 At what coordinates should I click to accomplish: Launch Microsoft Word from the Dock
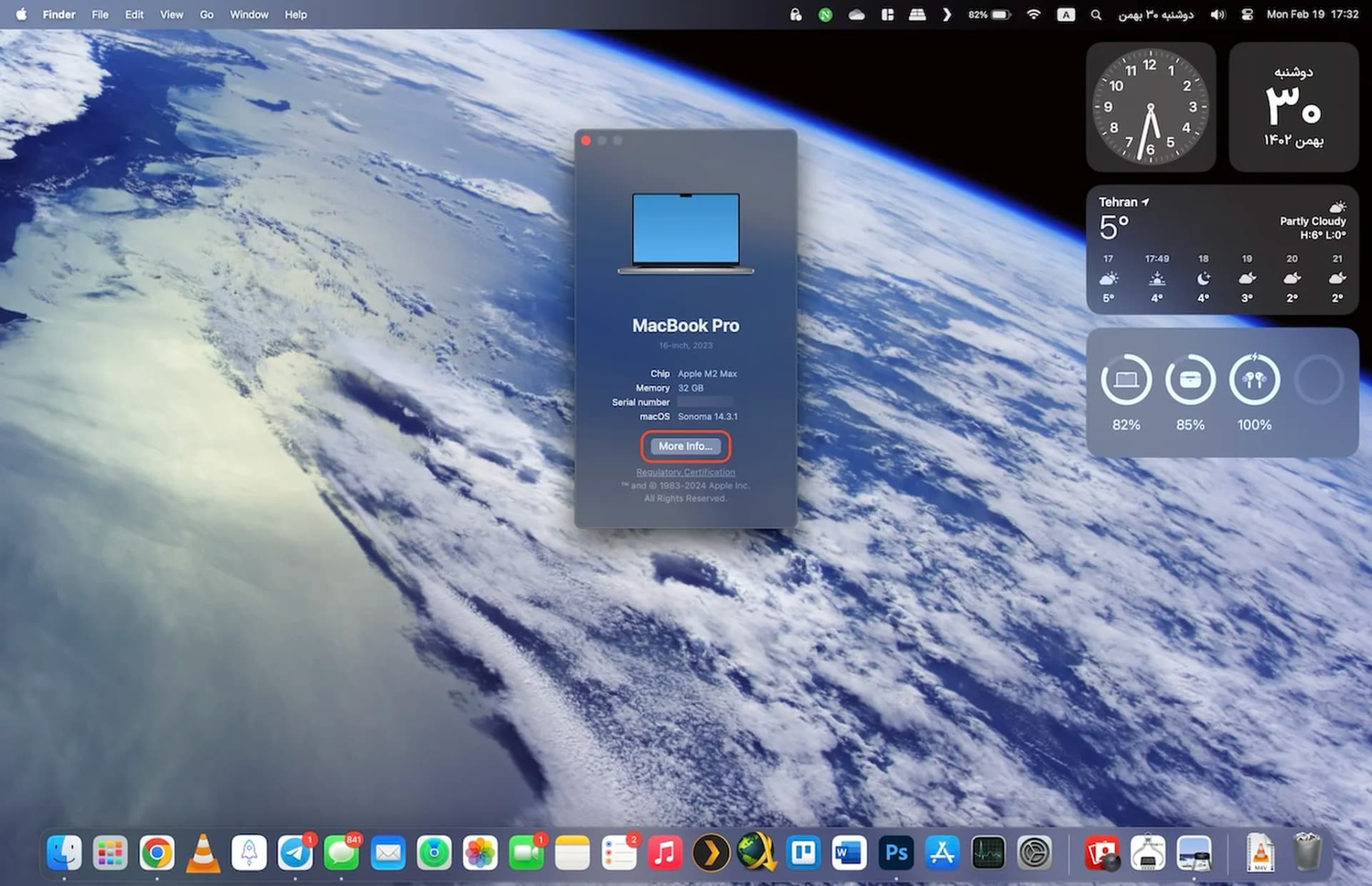849,852
